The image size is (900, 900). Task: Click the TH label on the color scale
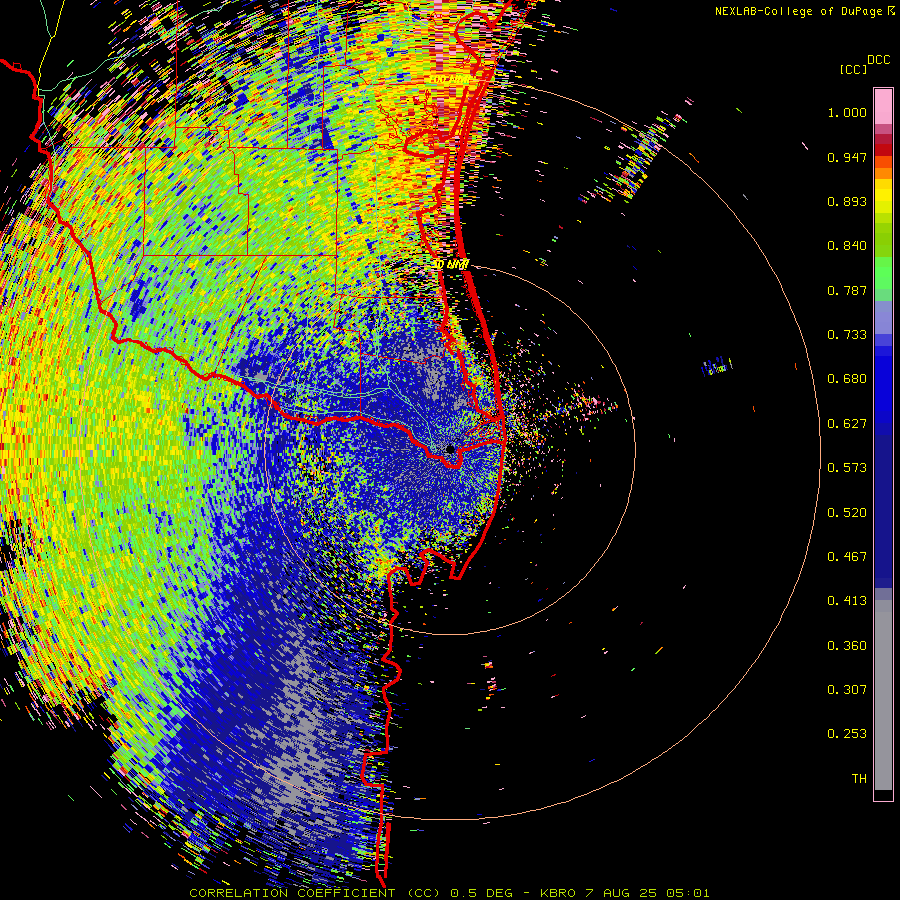point(859,779)
